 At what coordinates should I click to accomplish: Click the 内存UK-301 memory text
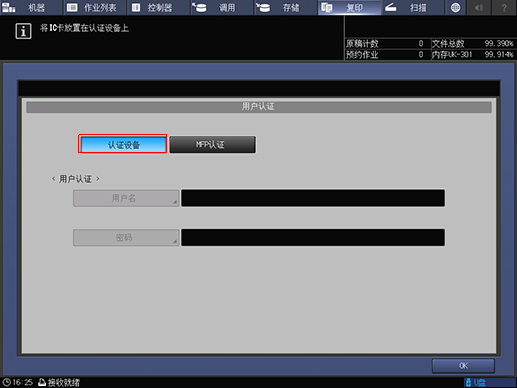click(452, 55)
